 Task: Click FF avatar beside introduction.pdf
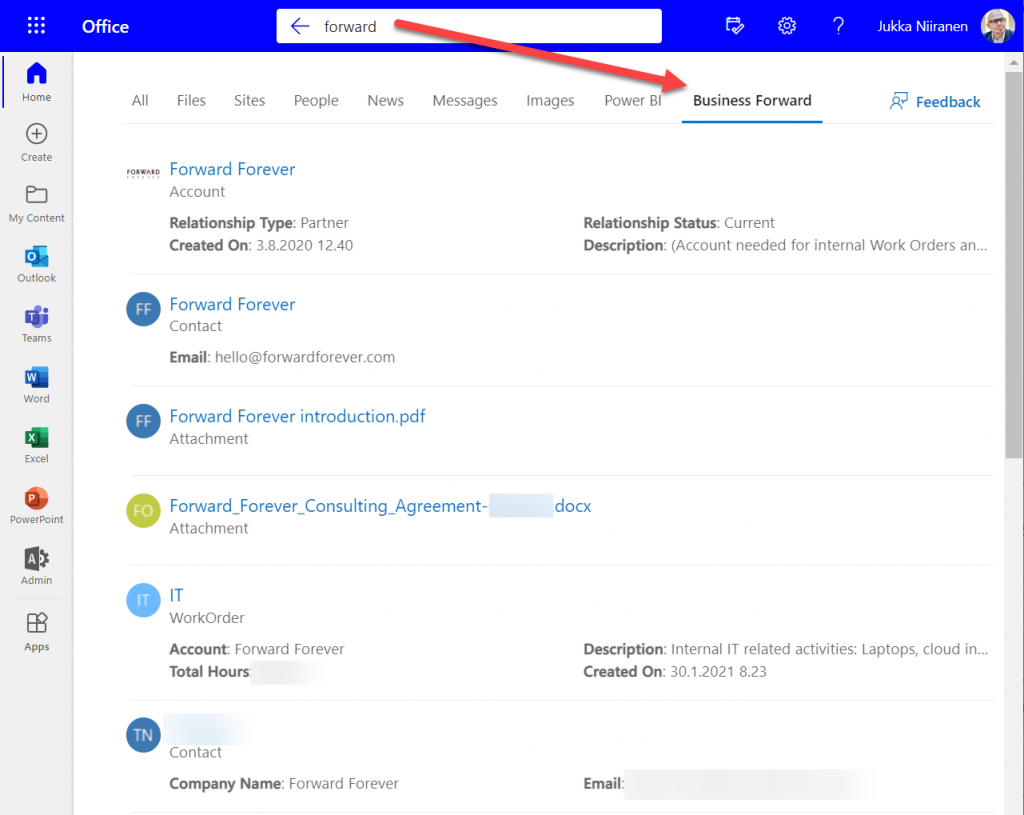143,421
